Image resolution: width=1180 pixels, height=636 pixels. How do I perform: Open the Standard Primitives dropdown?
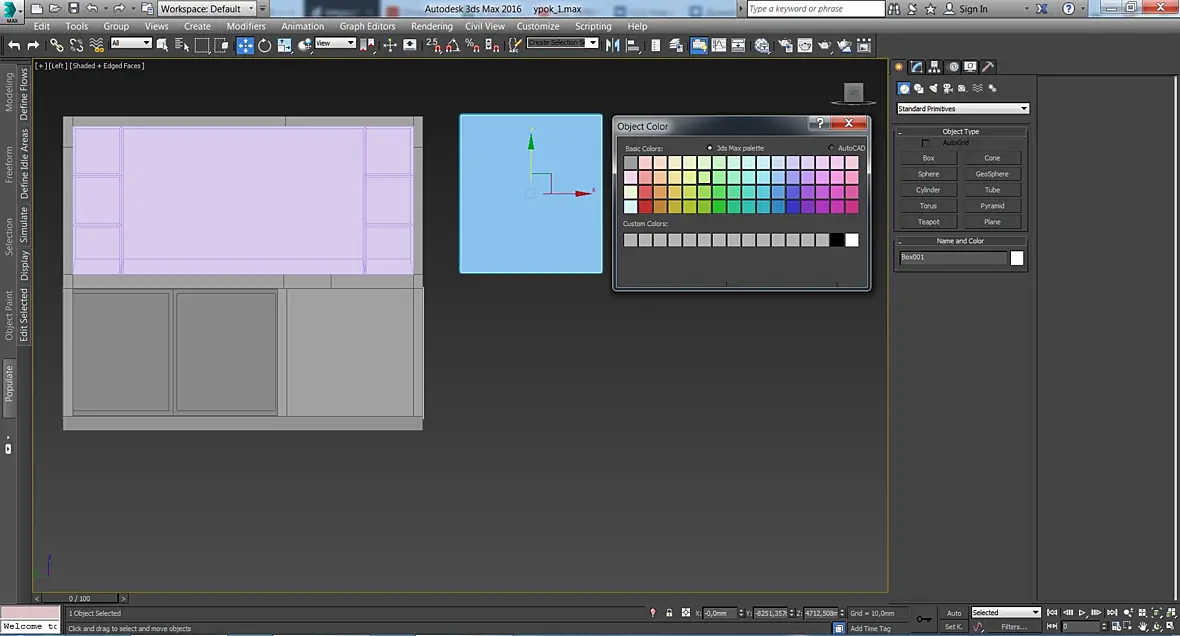963,108
